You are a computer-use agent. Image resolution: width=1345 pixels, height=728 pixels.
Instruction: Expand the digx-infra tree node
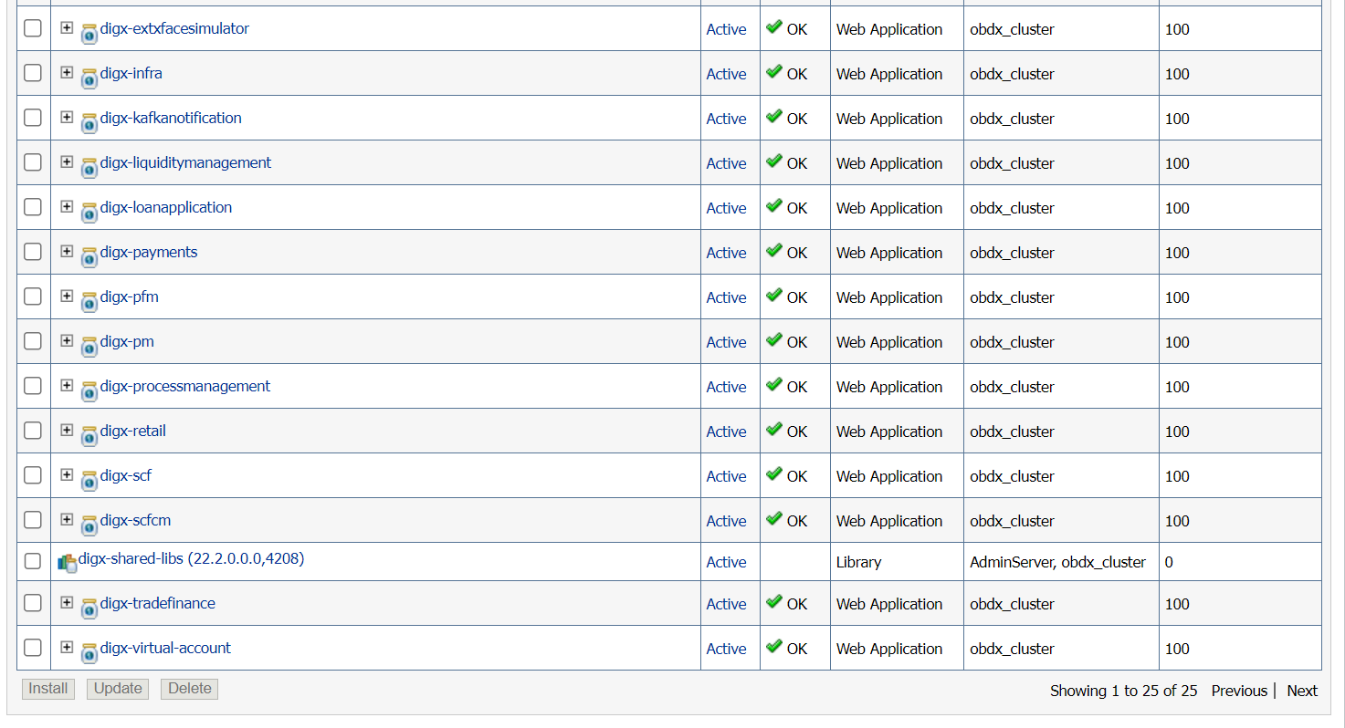pyautogui.click(x=67, y=73)
